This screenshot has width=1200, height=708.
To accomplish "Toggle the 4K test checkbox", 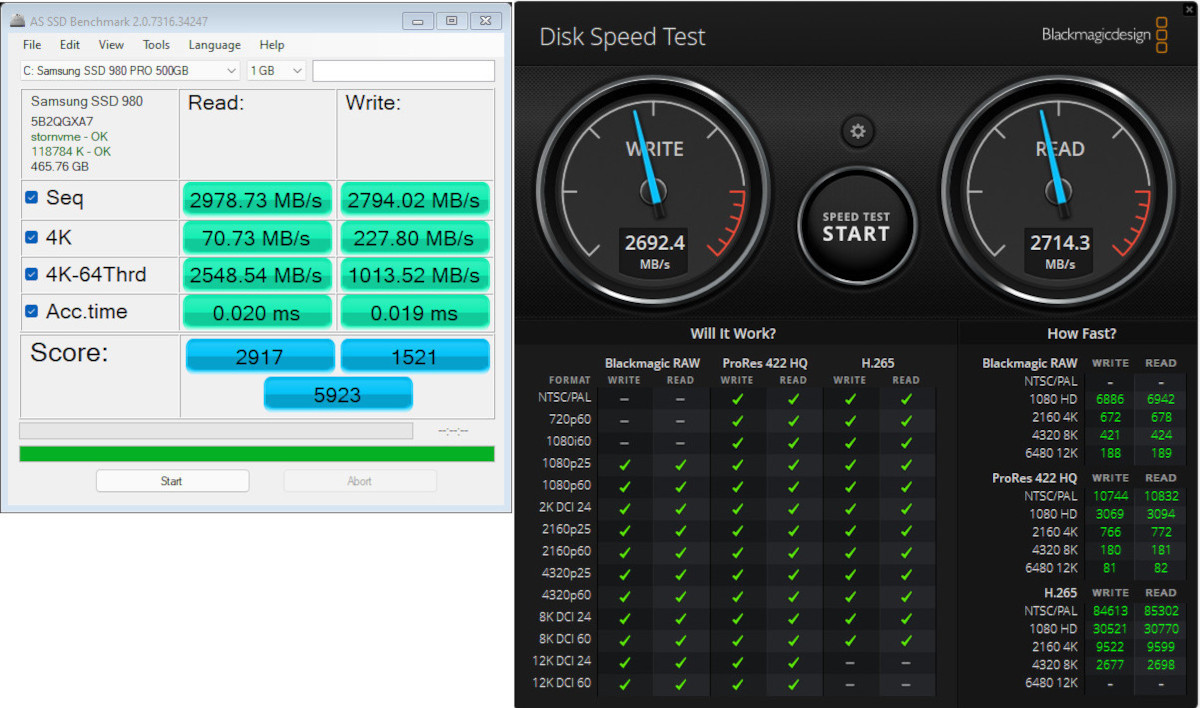I will (32, 238).
